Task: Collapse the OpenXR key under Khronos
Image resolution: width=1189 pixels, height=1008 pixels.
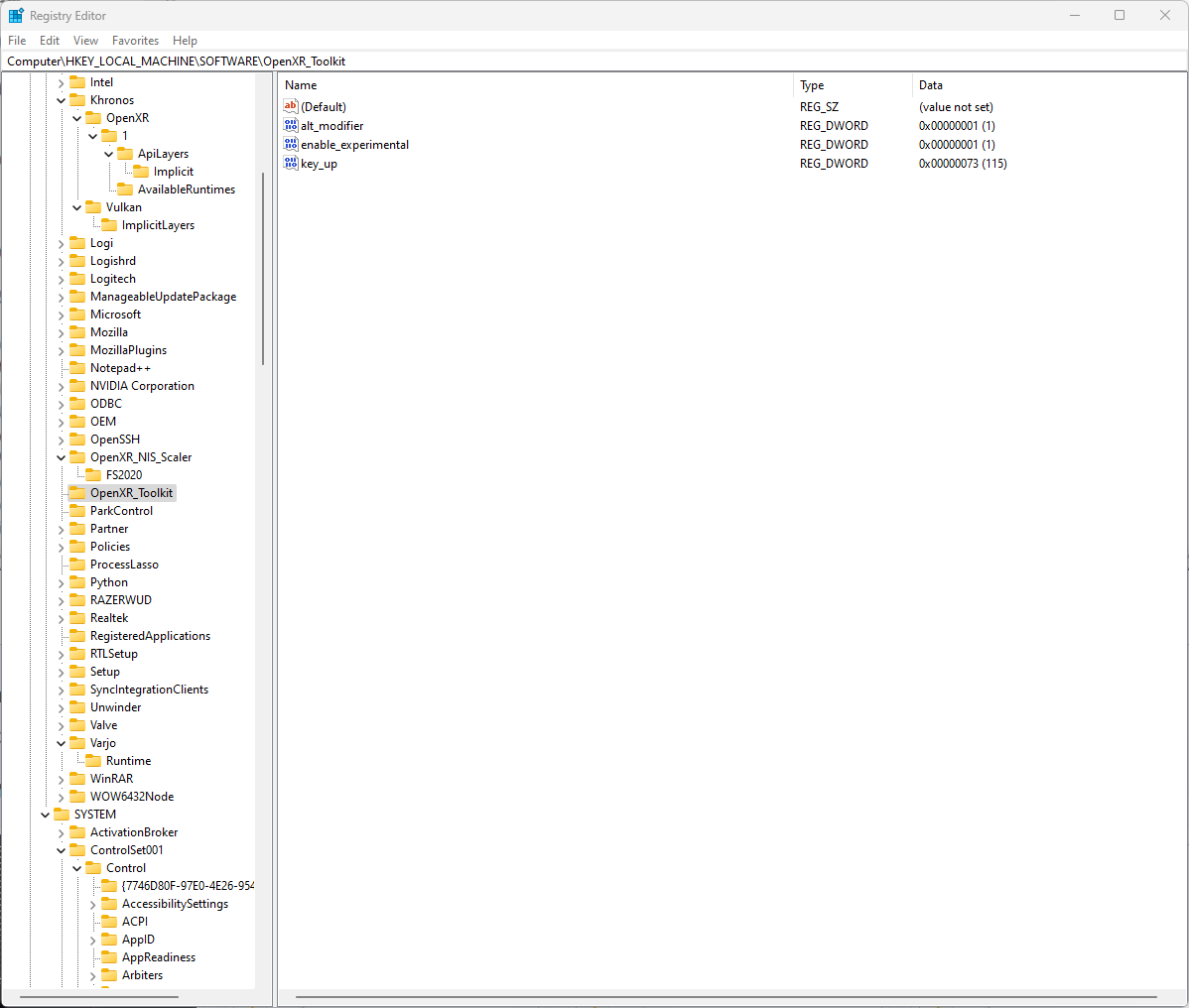Action: tap(77, 118)
